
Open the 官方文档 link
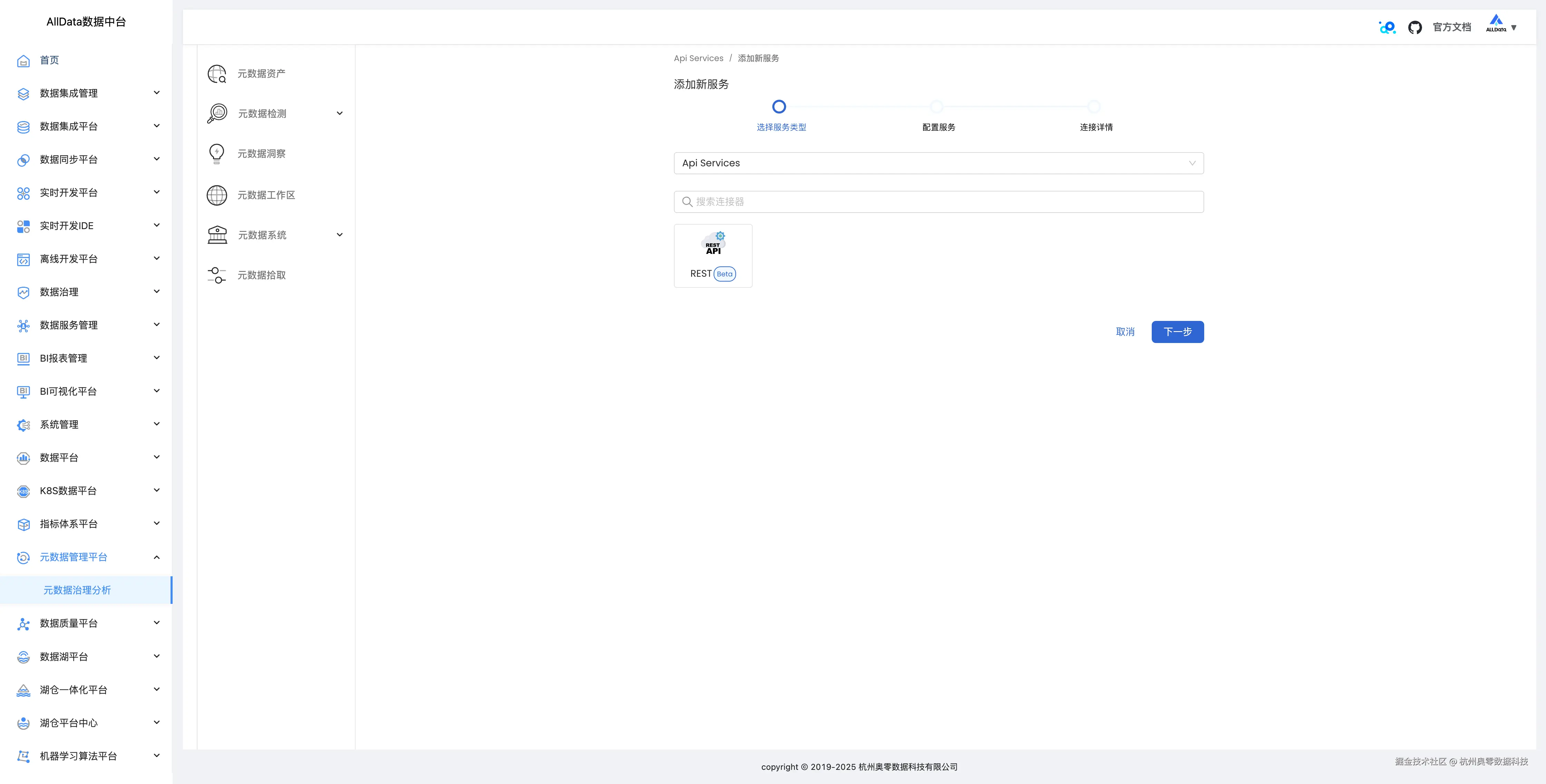tap(1451, 28)
